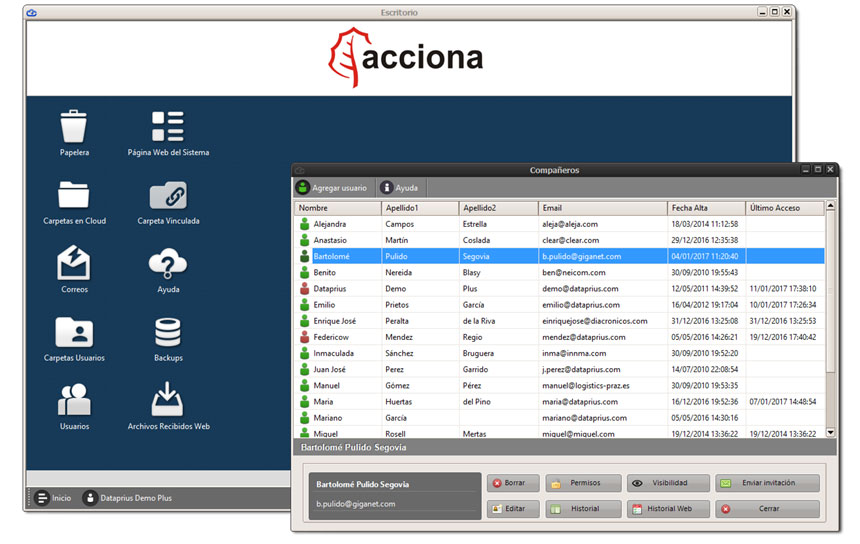
Task: Open Página Web del Sistema icon
Action: pos(168,127)
